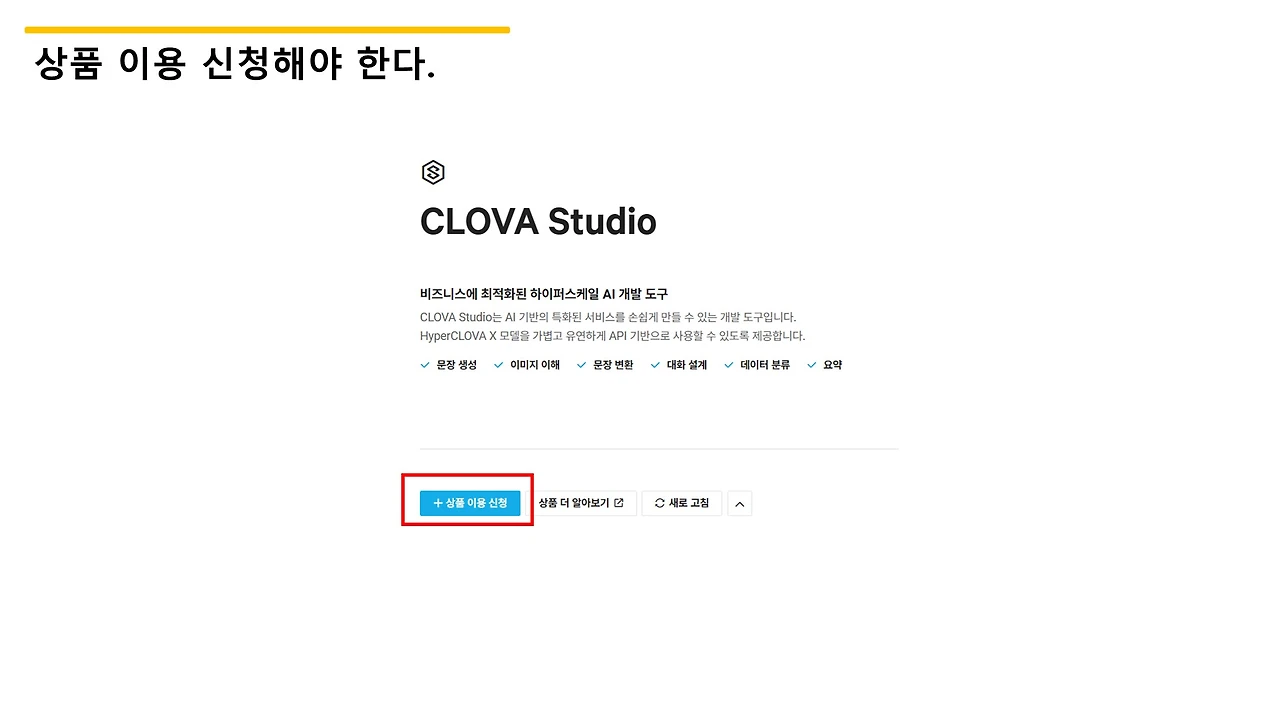1280x720 pixels.
Task: Click the checkmark beside 대화 설계
Action: [656, 365]
